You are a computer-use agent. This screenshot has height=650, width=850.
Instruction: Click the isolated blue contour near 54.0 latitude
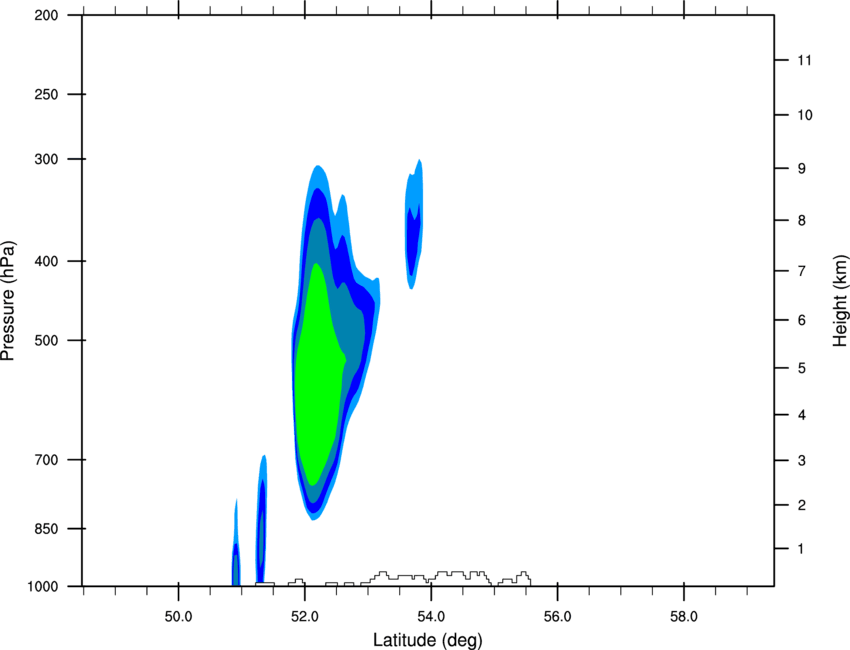click(x=414, y=224)
